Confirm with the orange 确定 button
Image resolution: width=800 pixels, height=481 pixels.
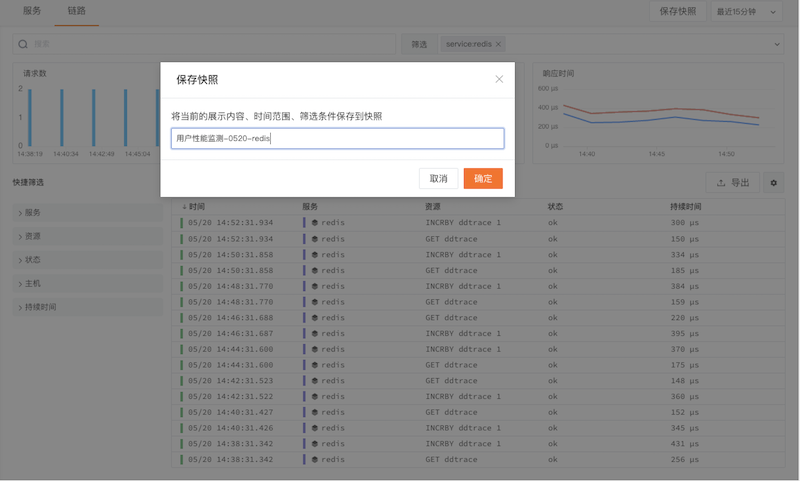click(483, 179)
